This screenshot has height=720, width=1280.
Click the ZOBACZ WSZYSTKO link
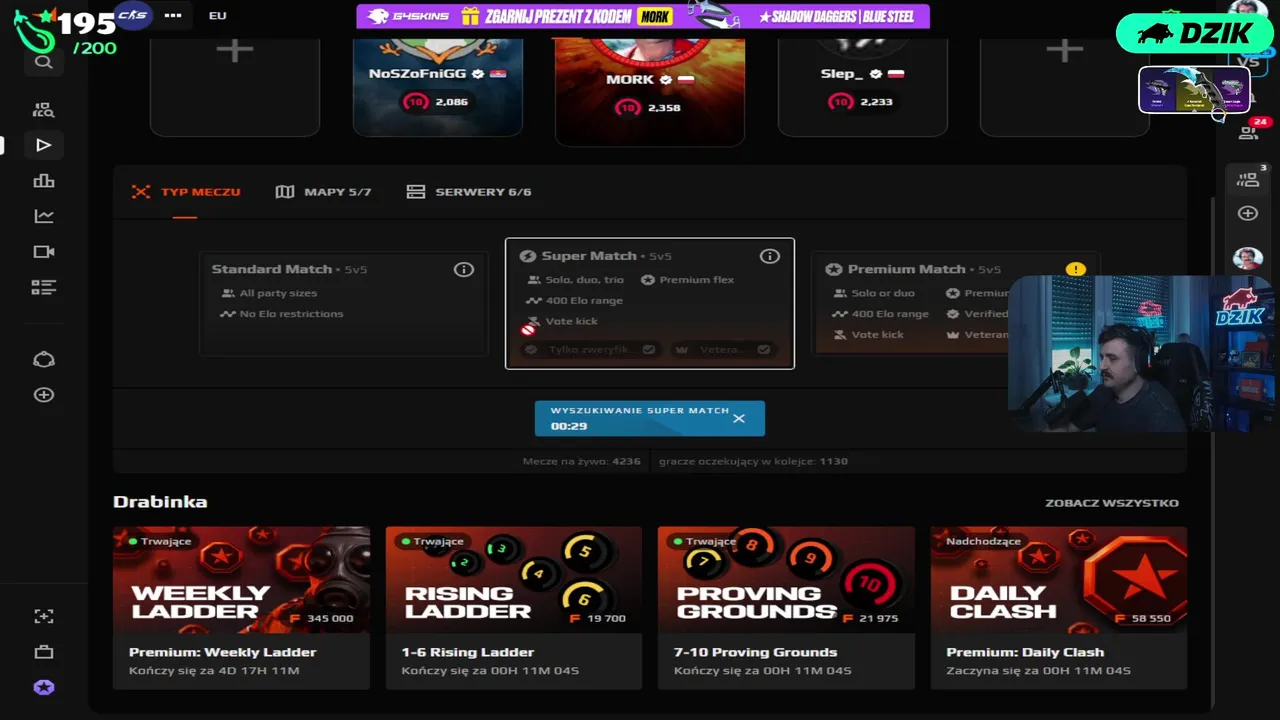[1112, 503]
